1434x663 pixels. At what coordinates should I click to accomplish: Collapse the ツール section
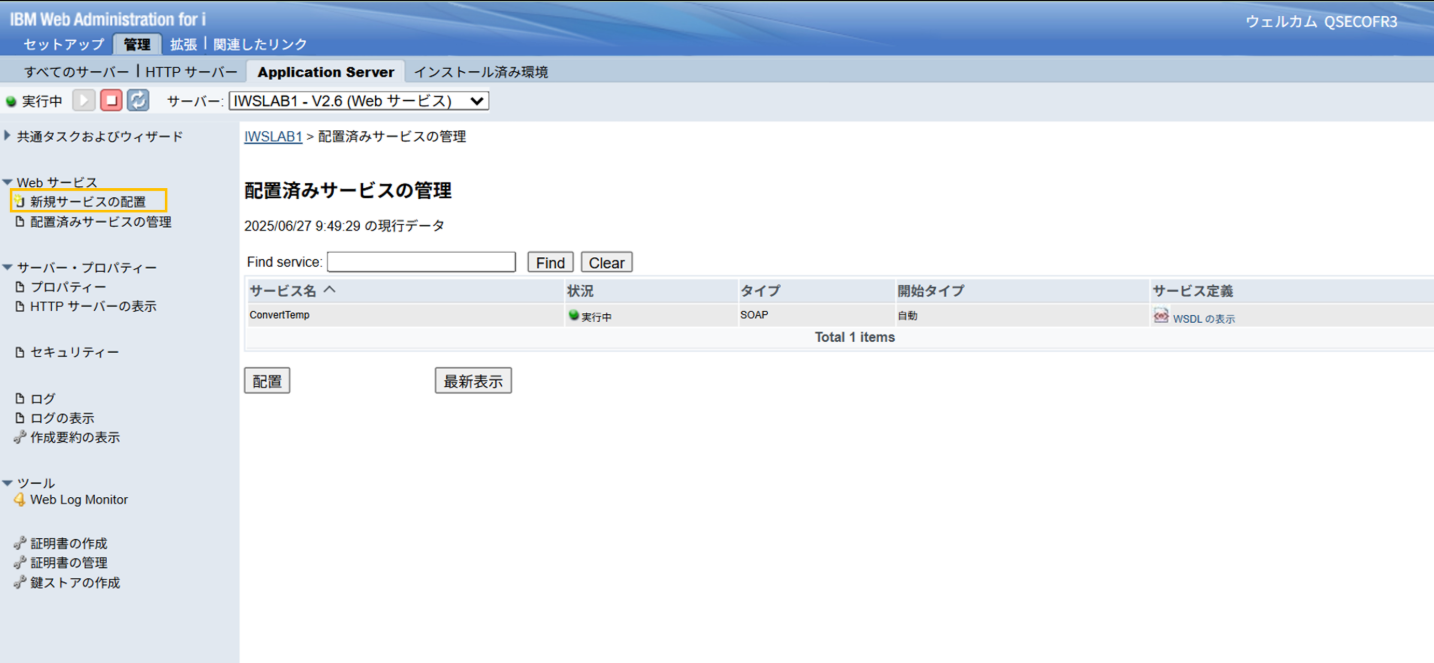coord(8,483)
